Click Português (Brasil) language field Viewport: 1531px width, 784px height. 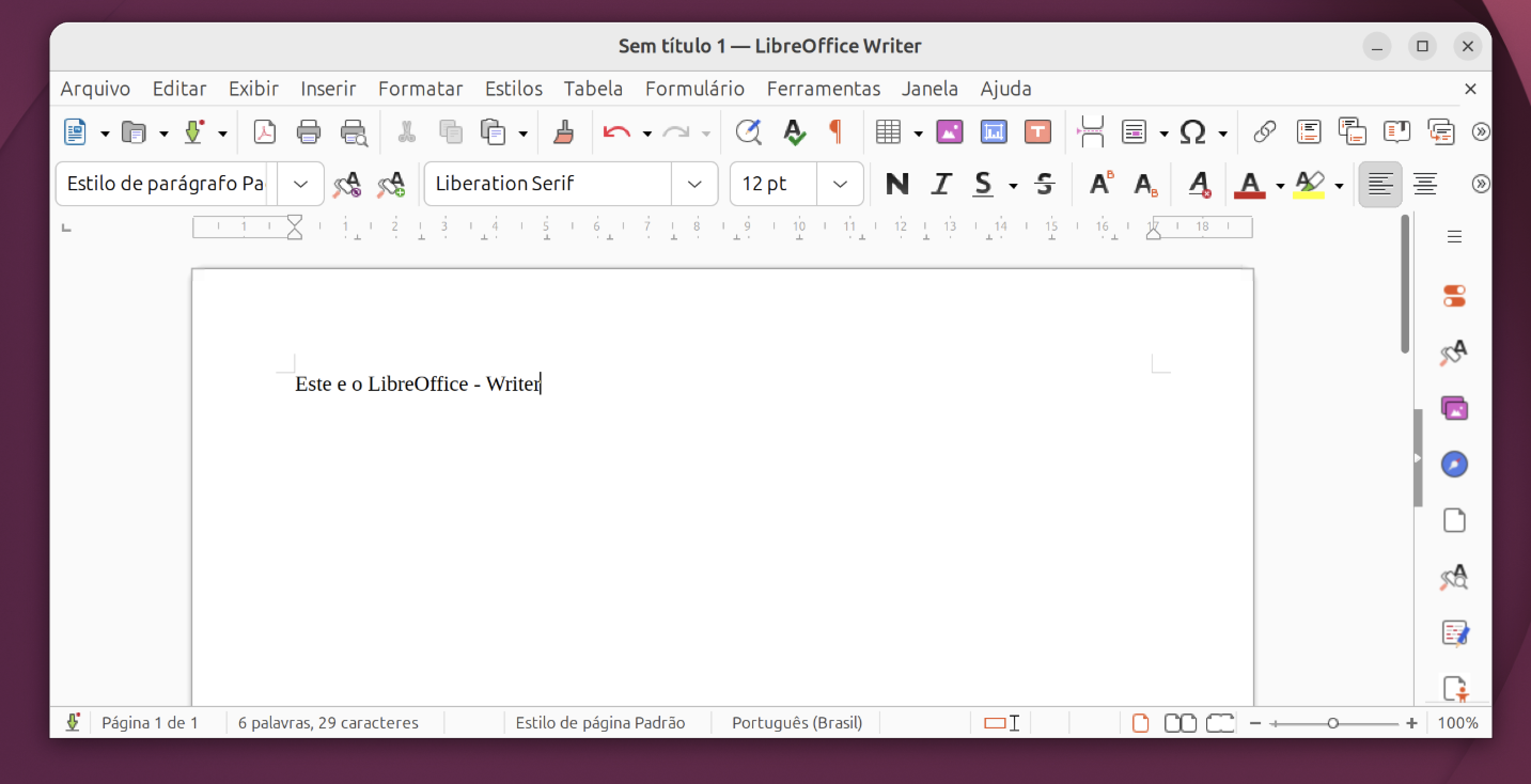click(x=797, y=723)
